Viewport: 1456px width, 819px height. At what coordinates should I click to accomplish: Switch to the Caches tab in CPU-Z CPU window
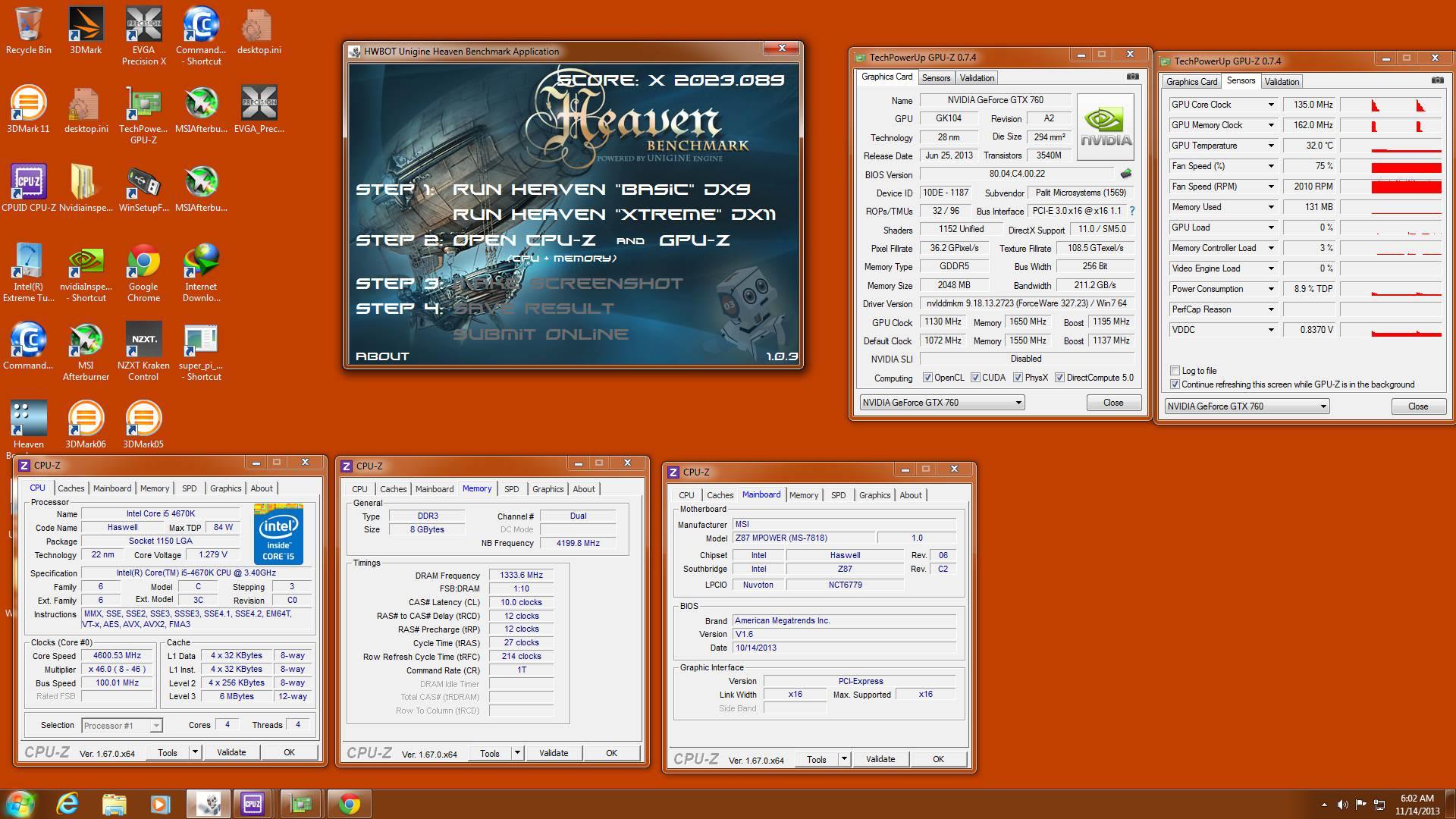pos(71,488)
